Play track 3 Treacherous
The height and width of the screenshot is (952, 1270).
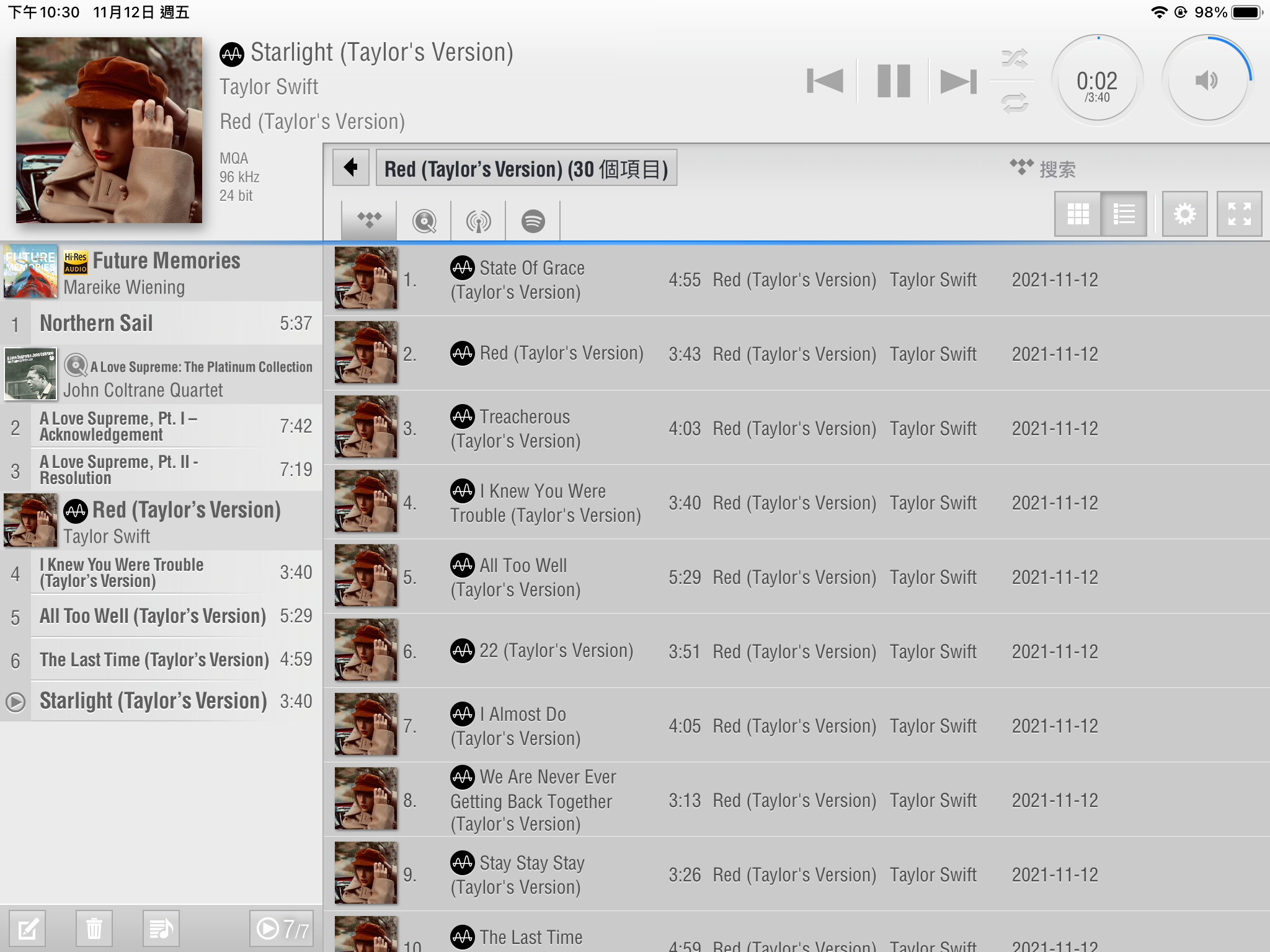[x=796, y=428]
